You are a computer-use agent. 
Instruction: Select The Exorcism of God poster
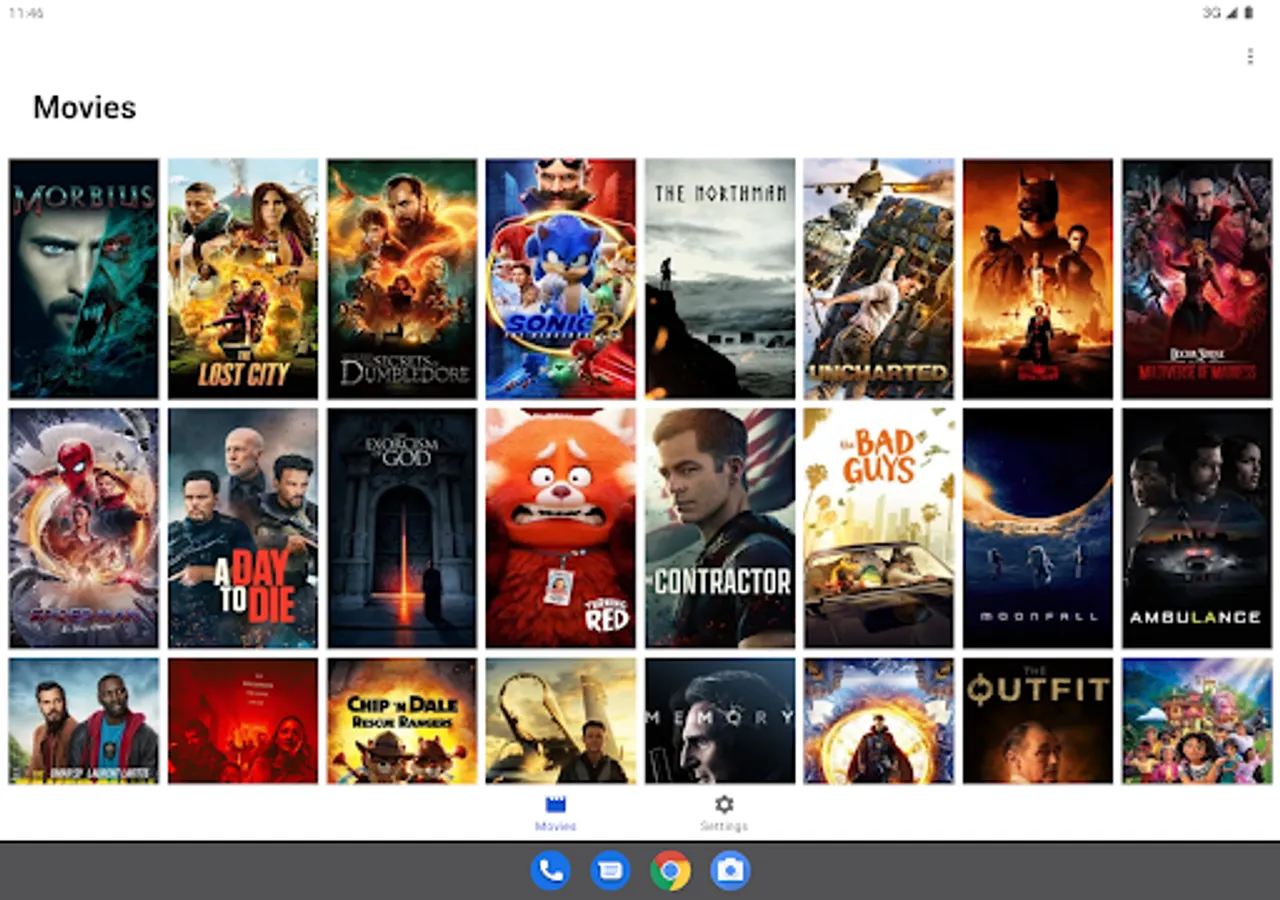pyautogui.click(x=402, y=528)
